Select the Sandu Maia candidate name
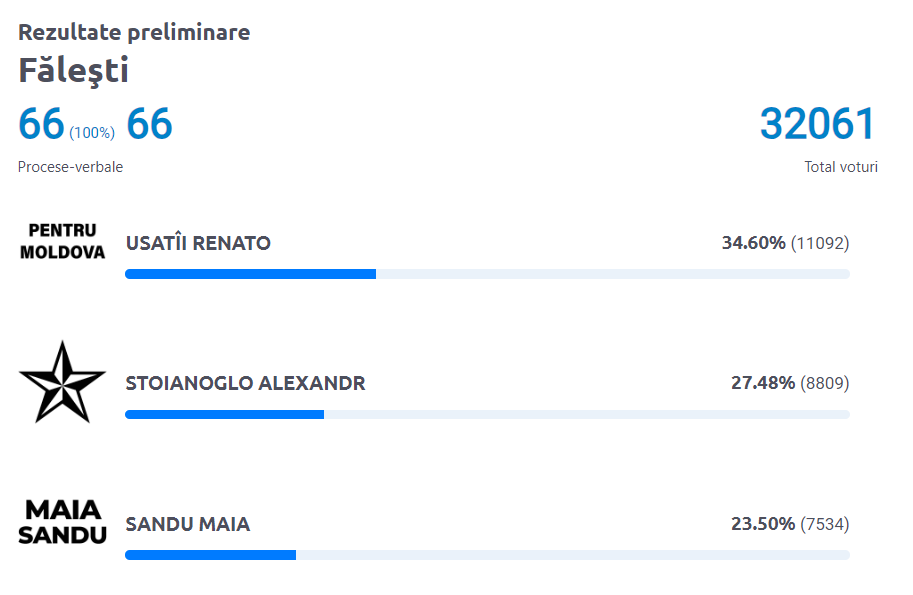This screenshot has width=913, height=595. [187, 524]
